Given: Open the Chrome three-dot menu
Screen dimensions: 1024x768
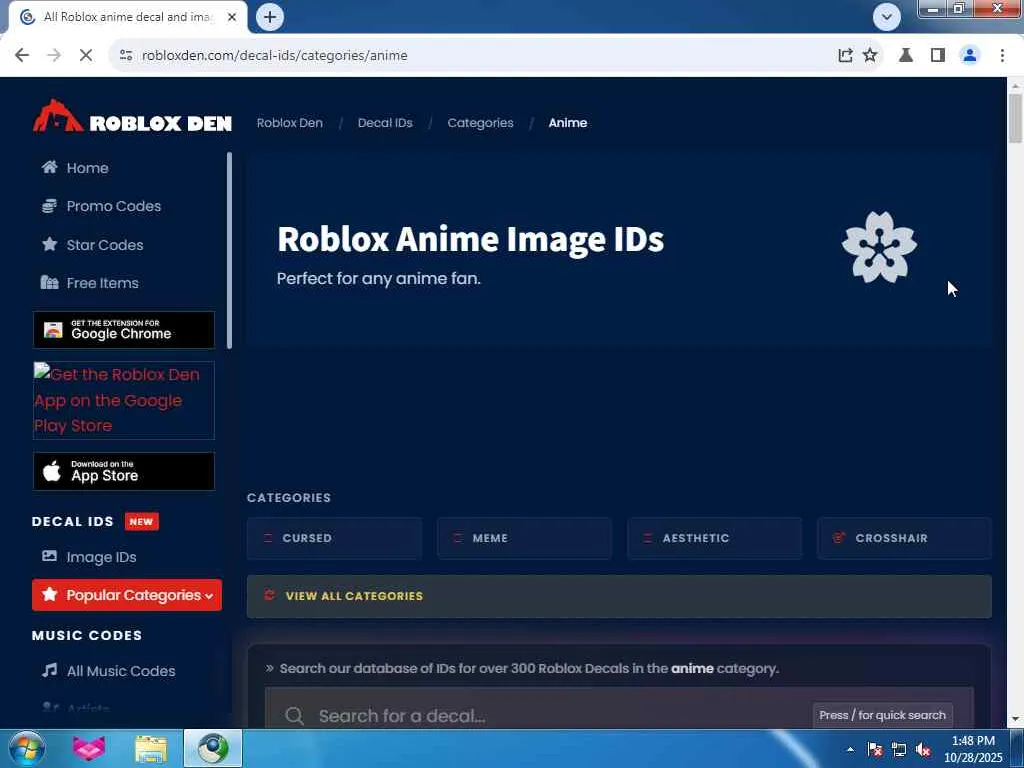Looking at the screenshot, I should point(1002,56).
